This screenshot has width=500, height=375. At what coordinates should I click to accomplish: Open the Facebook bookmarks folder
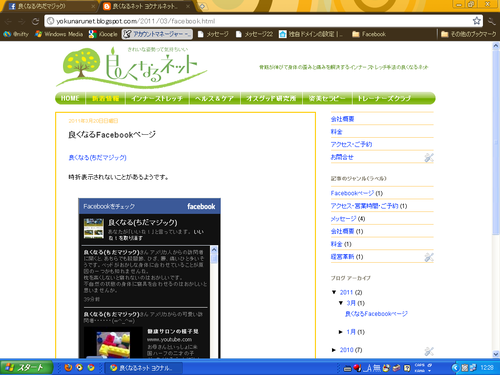point(369,34)
